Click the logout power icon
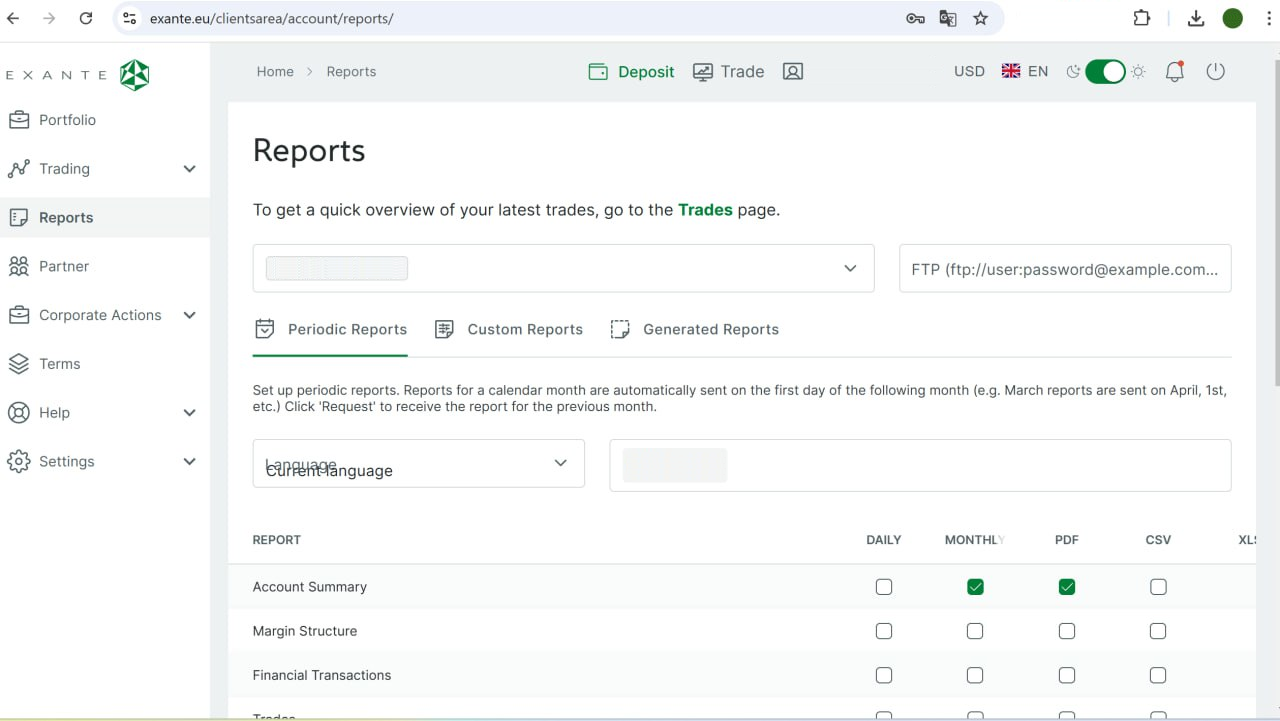 pyautogui.click(x=1215, y=71)
